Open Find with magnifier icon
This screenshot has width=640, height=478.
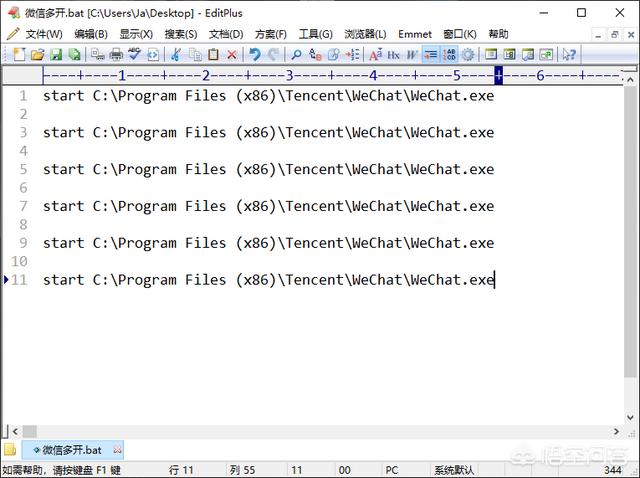(x=296, y=54)
